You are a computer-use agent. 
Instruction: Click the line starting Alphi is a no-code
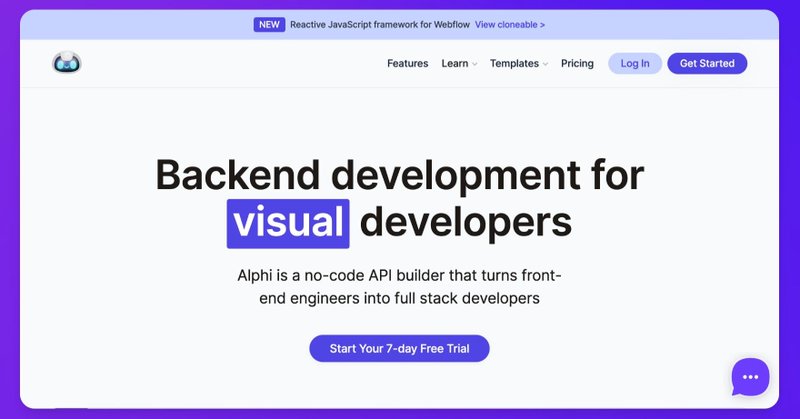click(x=399, y=276)
